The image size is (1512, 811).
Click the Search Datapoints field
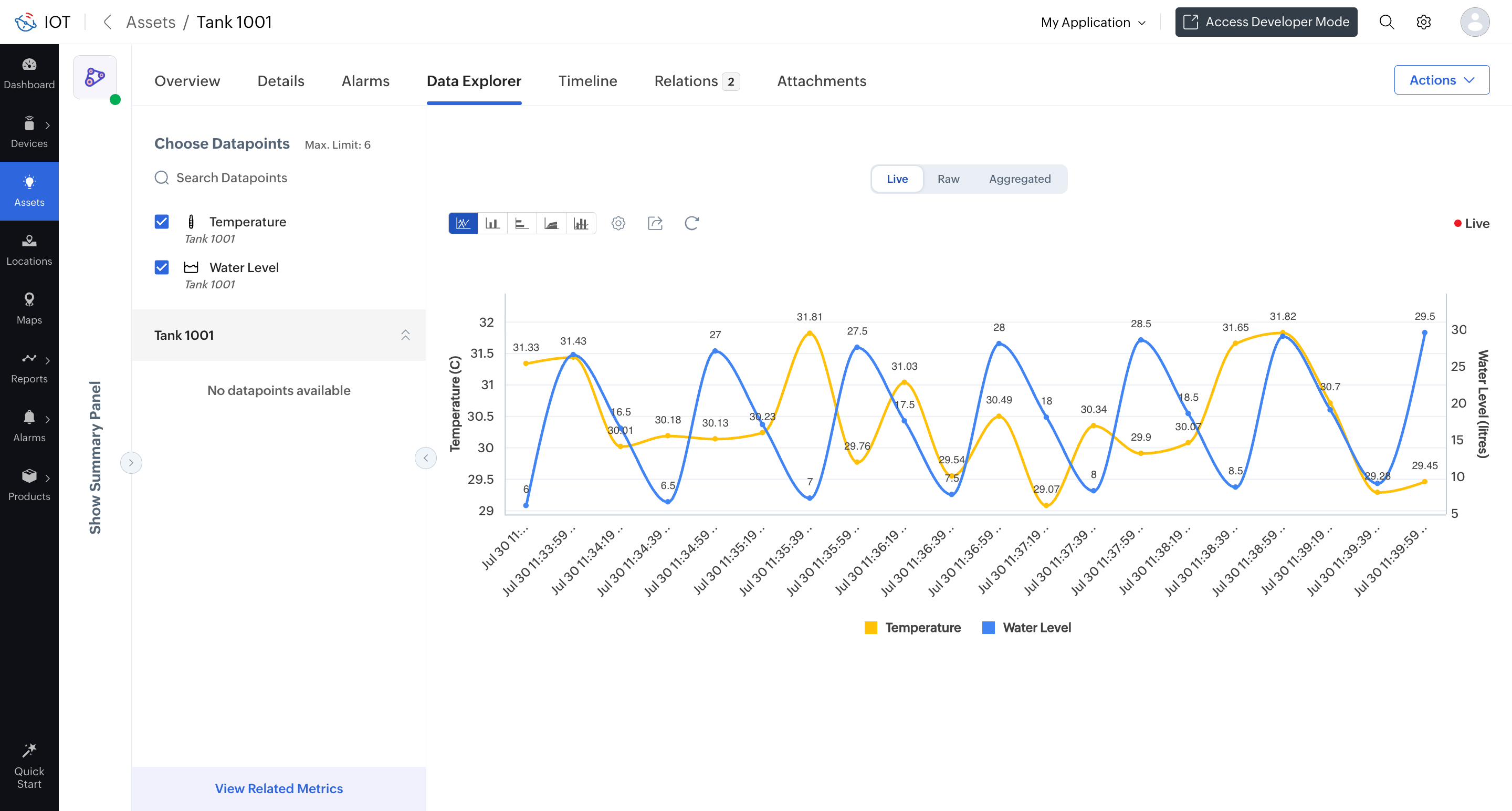click(279, 178)
